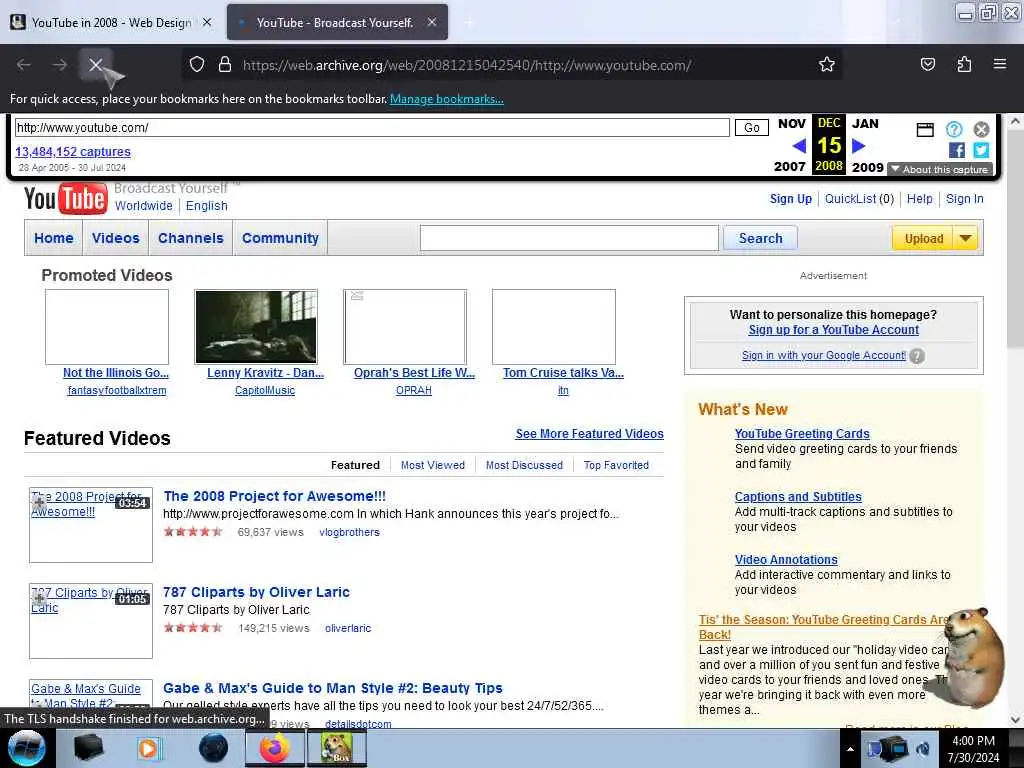
Task: Open Firefox from the taskbar
Action: pyautogui.click(x=274, y=748)
